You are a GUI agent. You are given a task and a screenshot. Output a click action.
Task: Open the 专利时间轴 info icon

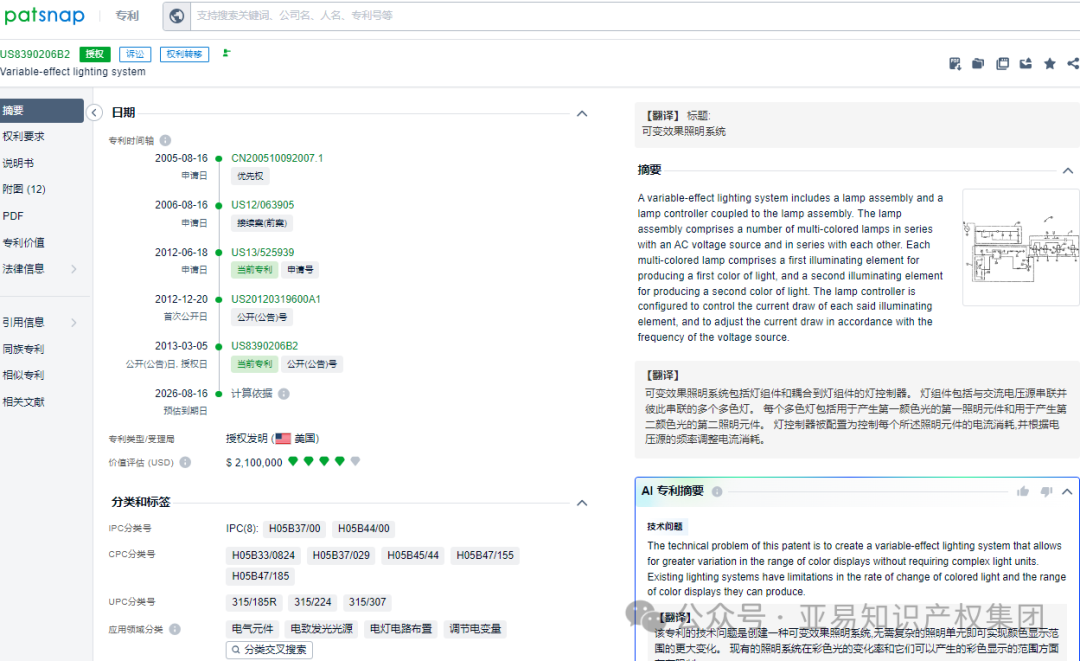tap(165, 139)
